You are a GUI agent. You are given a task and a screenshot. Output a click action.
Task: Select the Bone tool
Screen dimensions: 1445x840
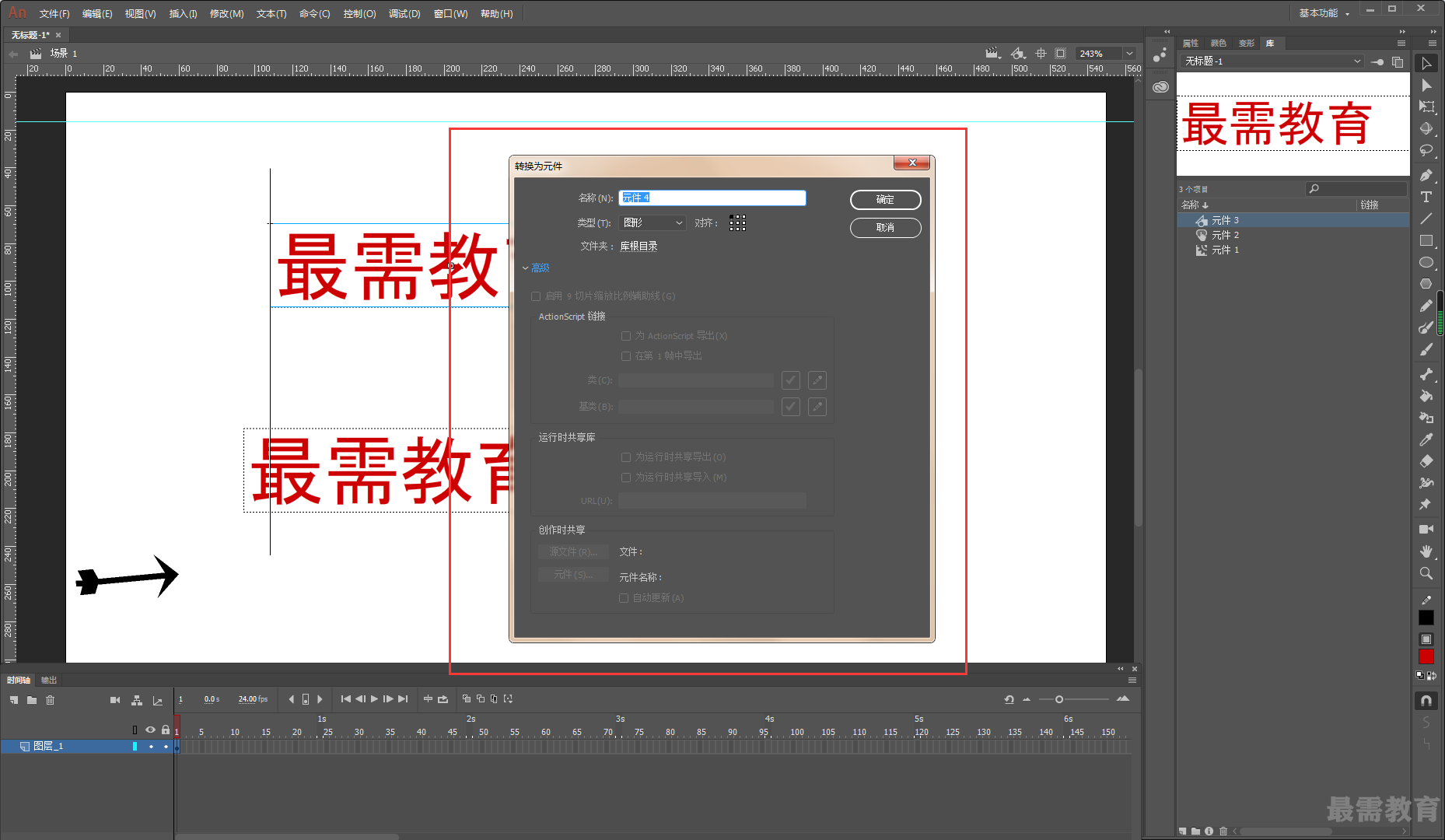[1426, 374]
